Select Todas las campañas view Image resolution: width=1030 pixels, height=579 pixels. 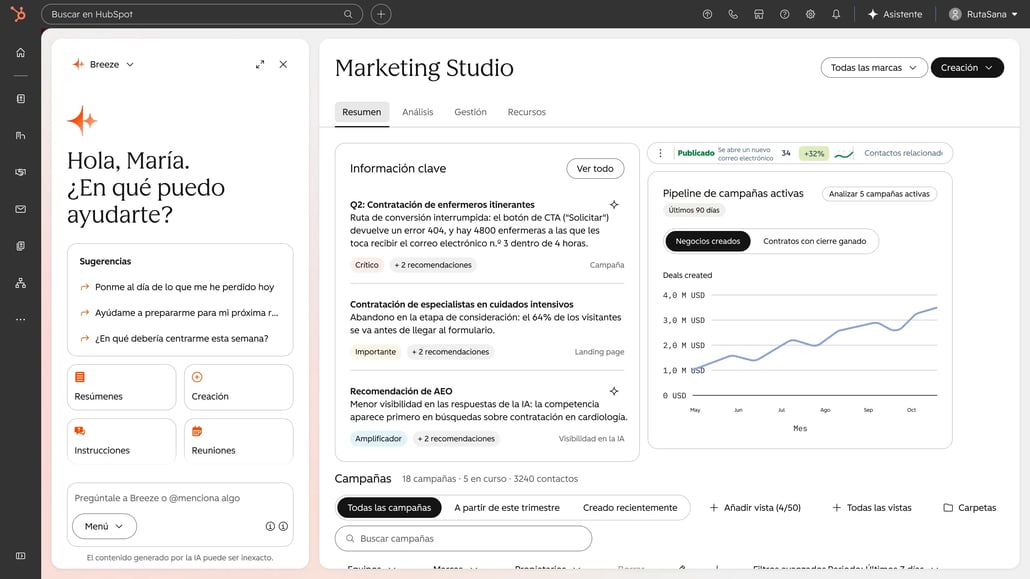(389, 507)
